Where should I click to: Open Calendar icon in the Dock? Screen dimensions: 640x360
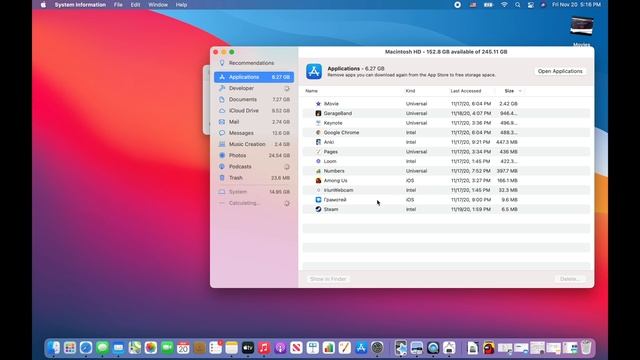(x=183, y=348)
